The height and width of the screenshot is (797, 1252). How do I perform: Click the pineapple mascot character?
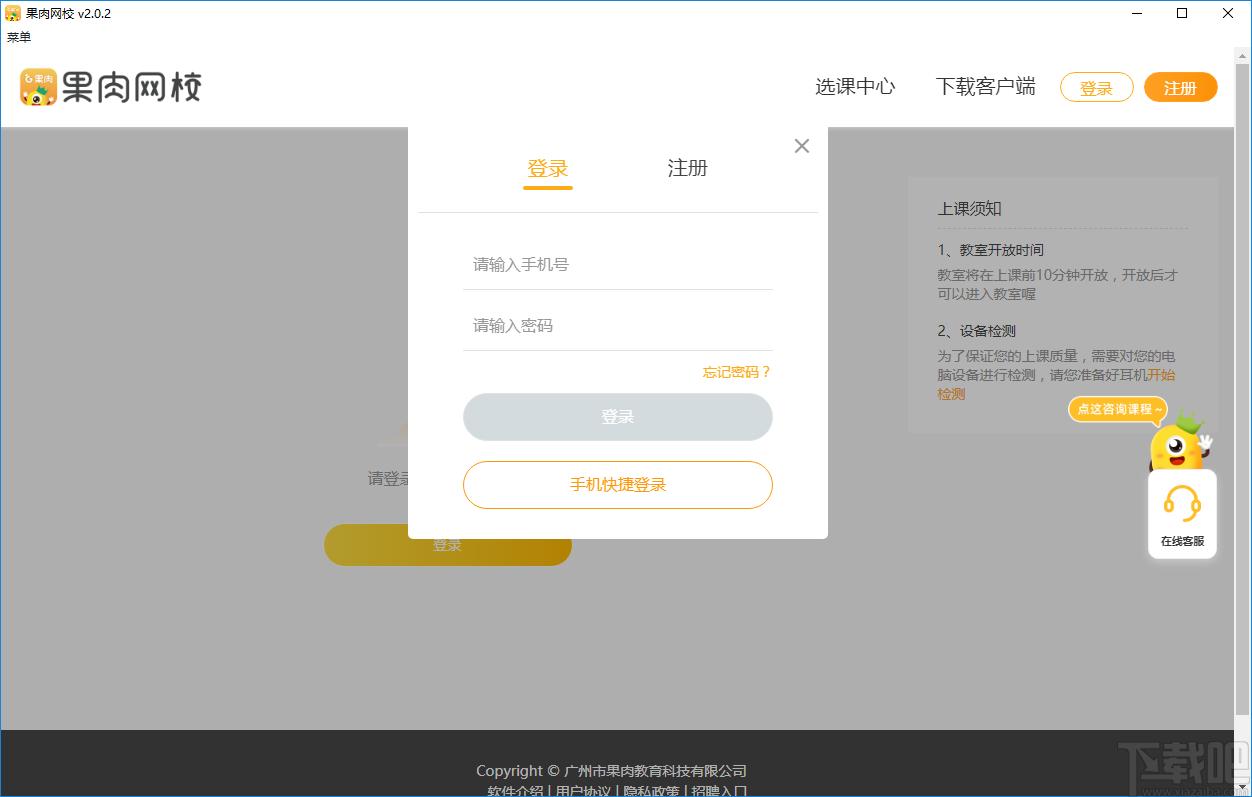point(1180,443)
